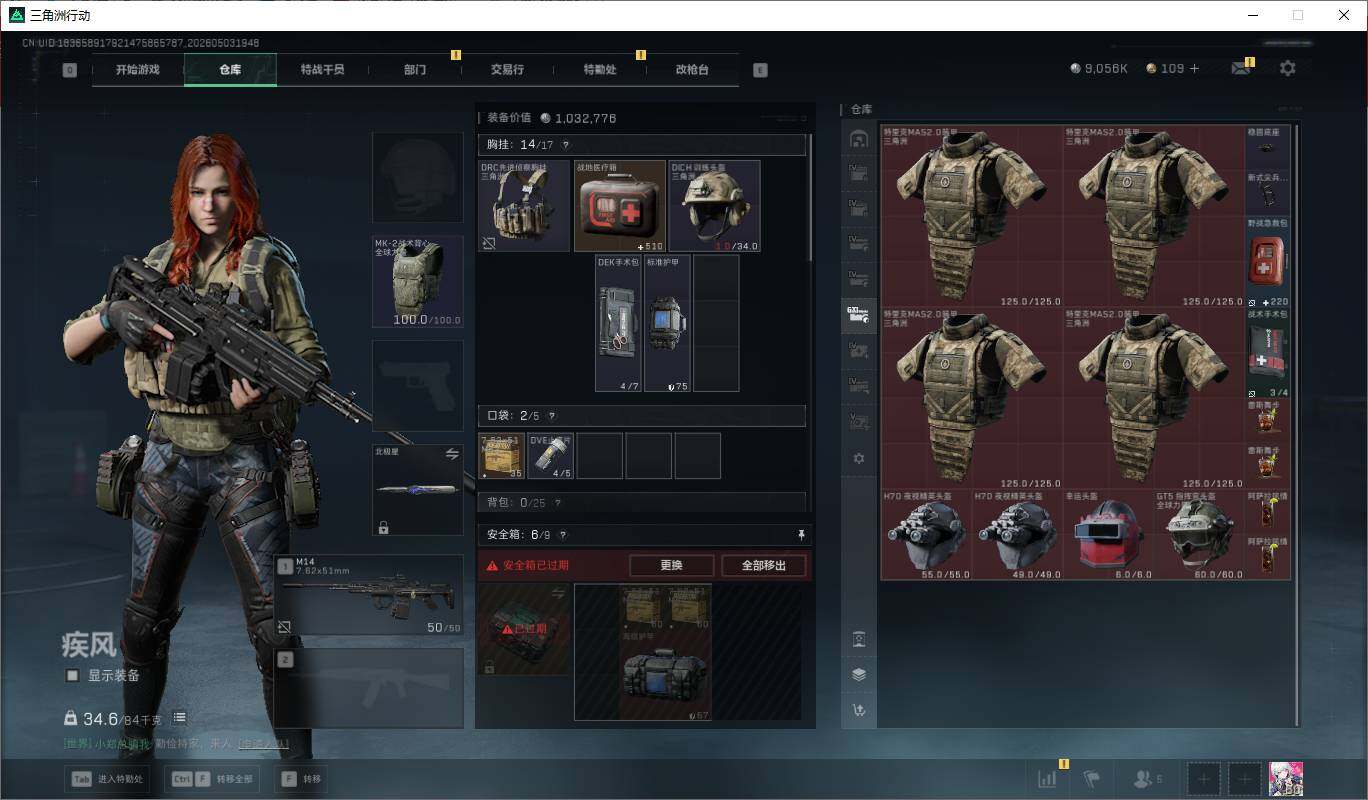The width and height of the screenshot is (1368, 800).
Task: Open the settings gear in top bar
Action: click(x=1288, y=68)
